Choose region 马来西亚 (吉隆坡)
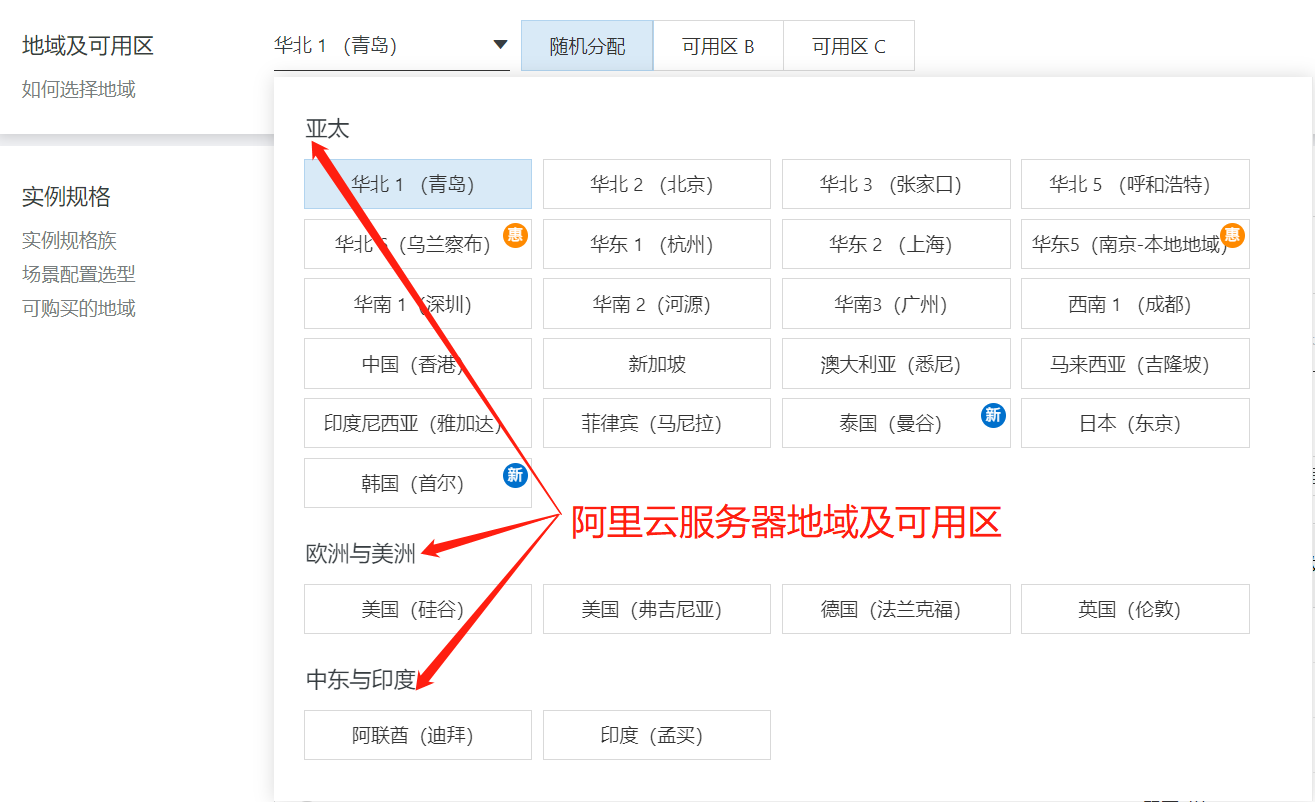 click(x=1135, y=364)
